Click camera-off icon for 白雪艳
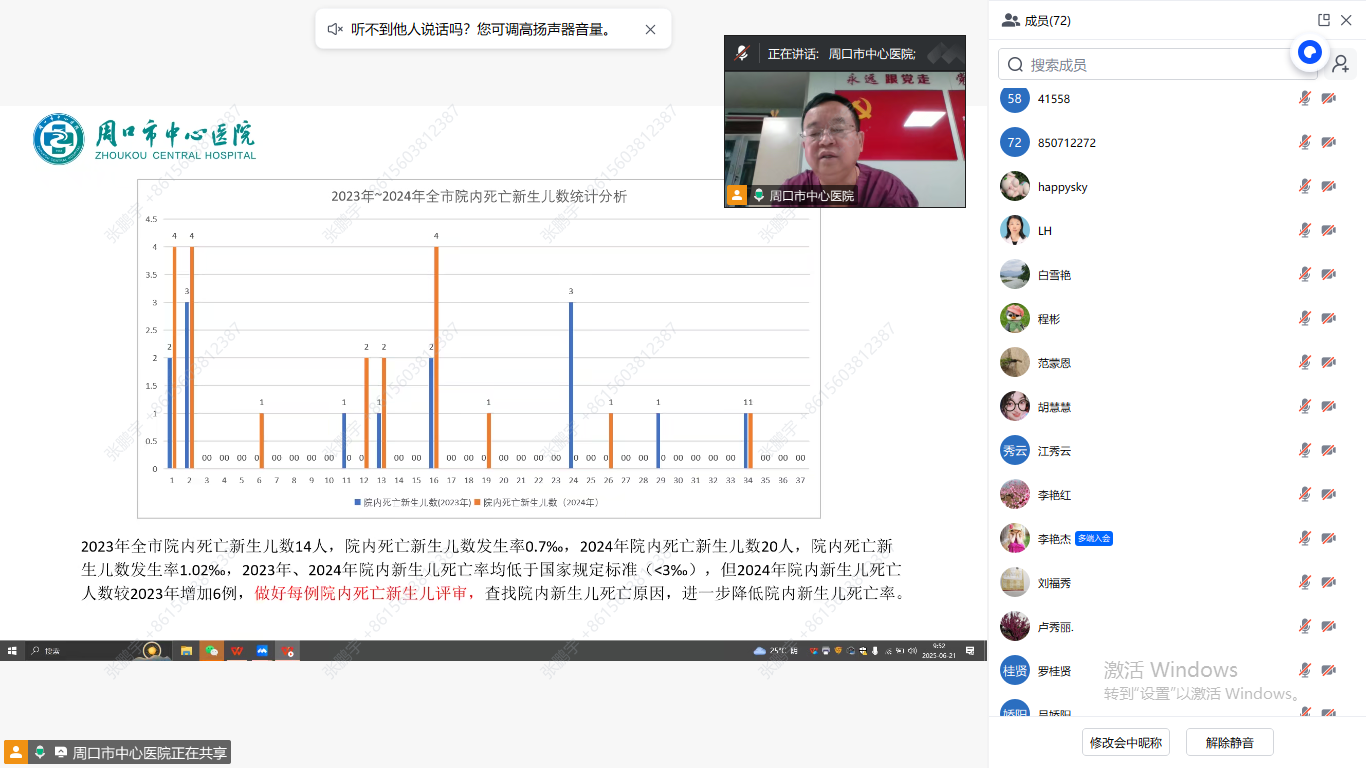 [1328, 274]
